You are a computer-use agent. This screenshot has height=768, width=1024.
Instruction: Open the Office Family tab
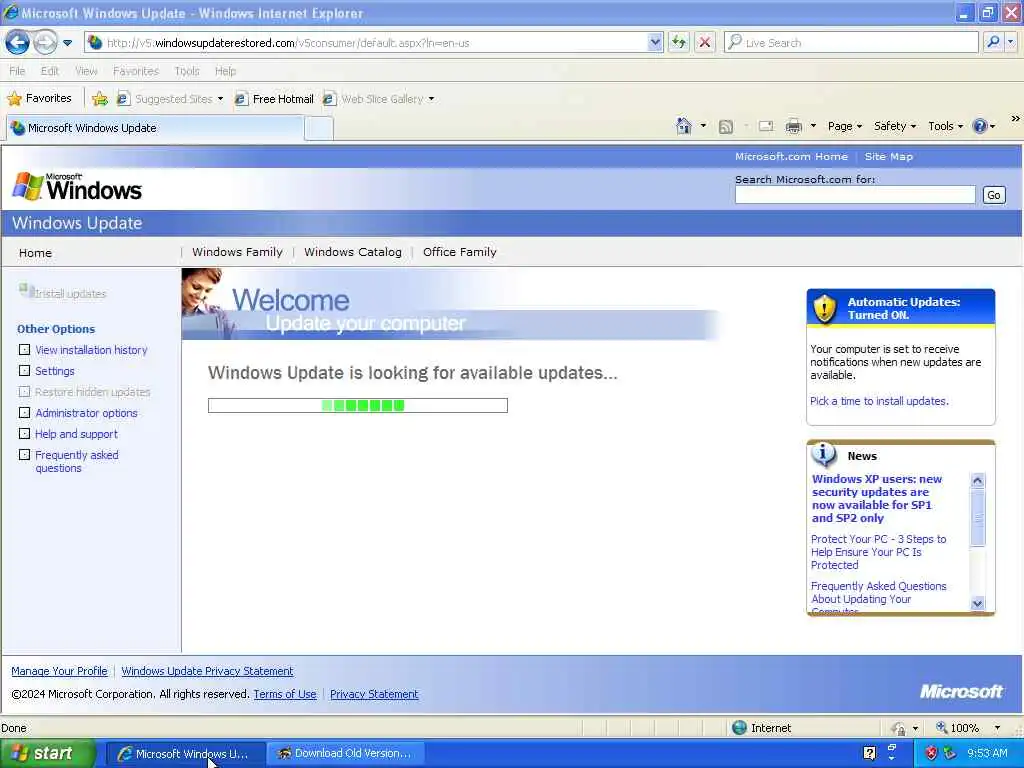459,252
